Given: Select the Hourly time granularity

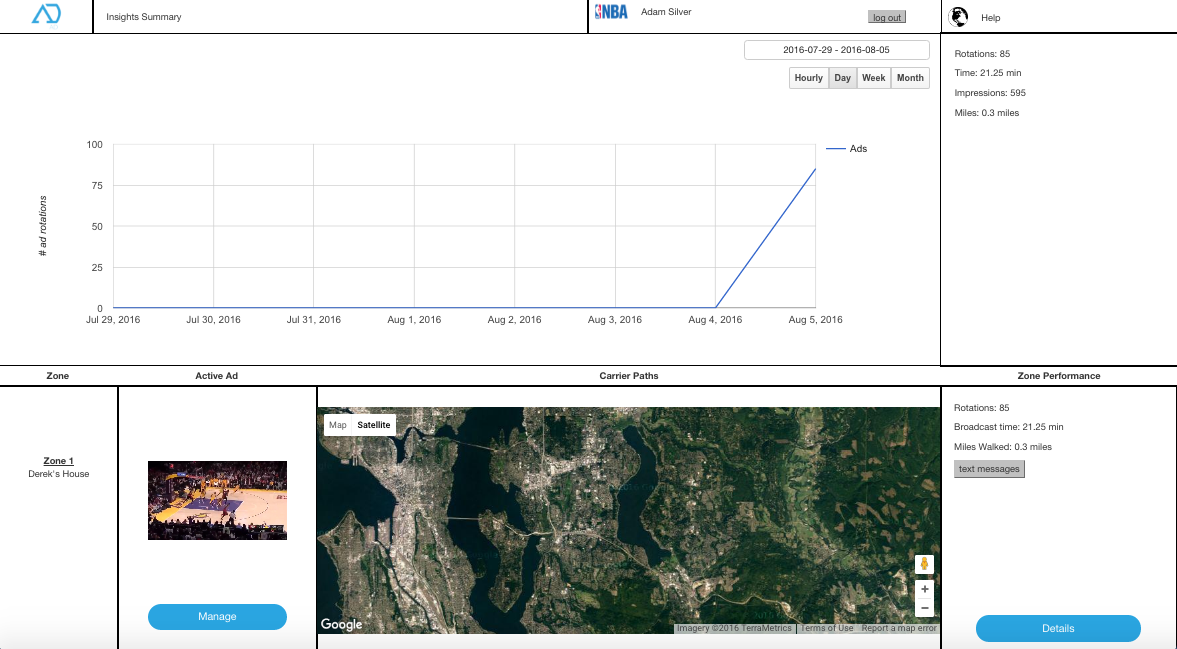Looking at the screenshot, I should coord(808,78).
